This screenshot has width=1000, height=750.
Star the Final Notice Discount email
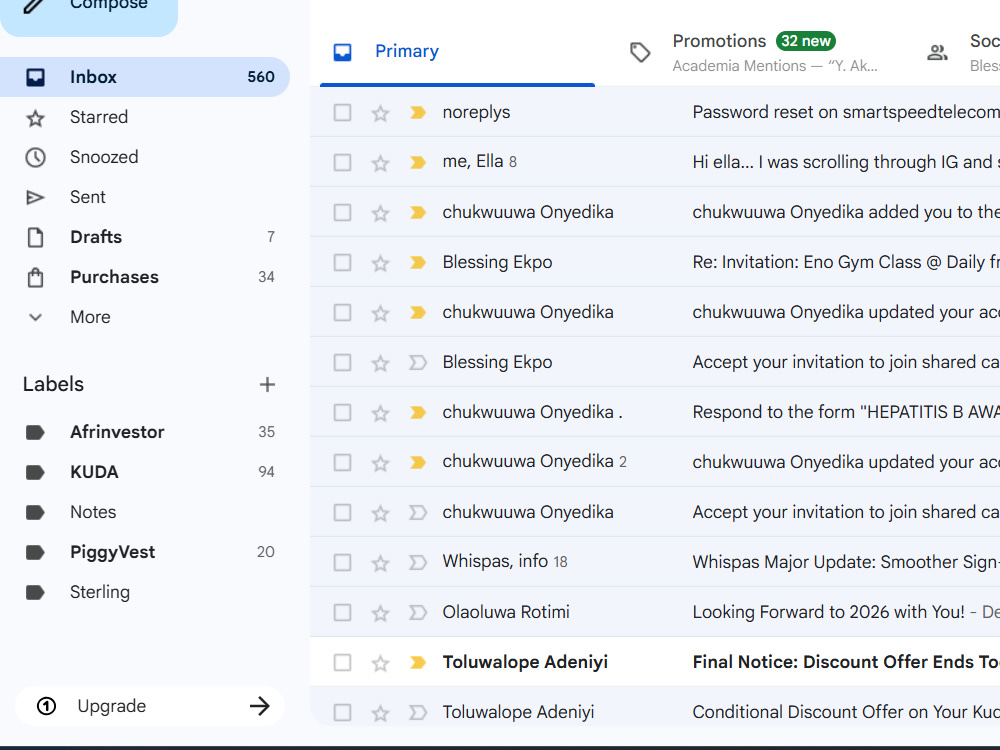coord(381,663)
